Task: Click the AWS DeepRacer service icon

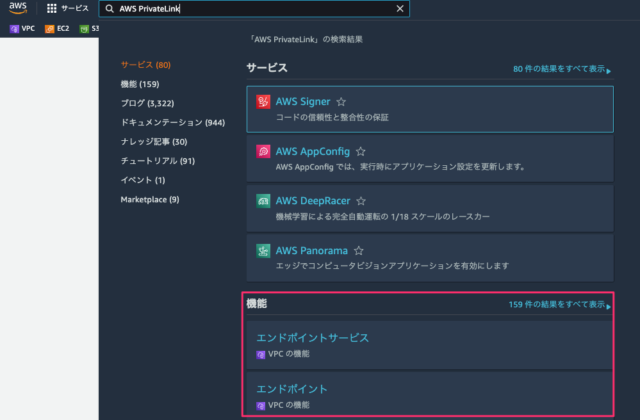Action: click(263, 201)
